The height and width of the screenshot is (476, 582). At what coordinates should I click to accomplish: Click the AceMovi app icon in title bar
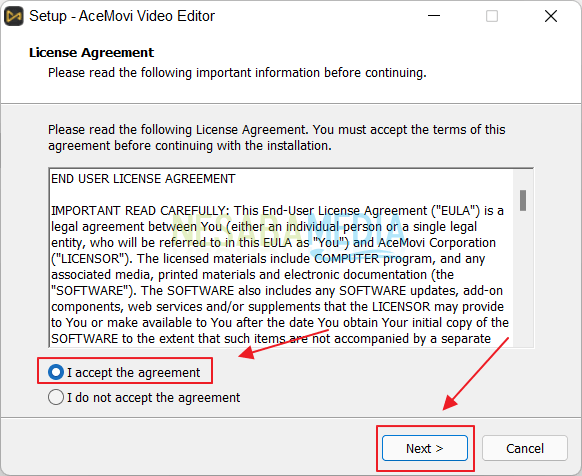coord(14,16)
